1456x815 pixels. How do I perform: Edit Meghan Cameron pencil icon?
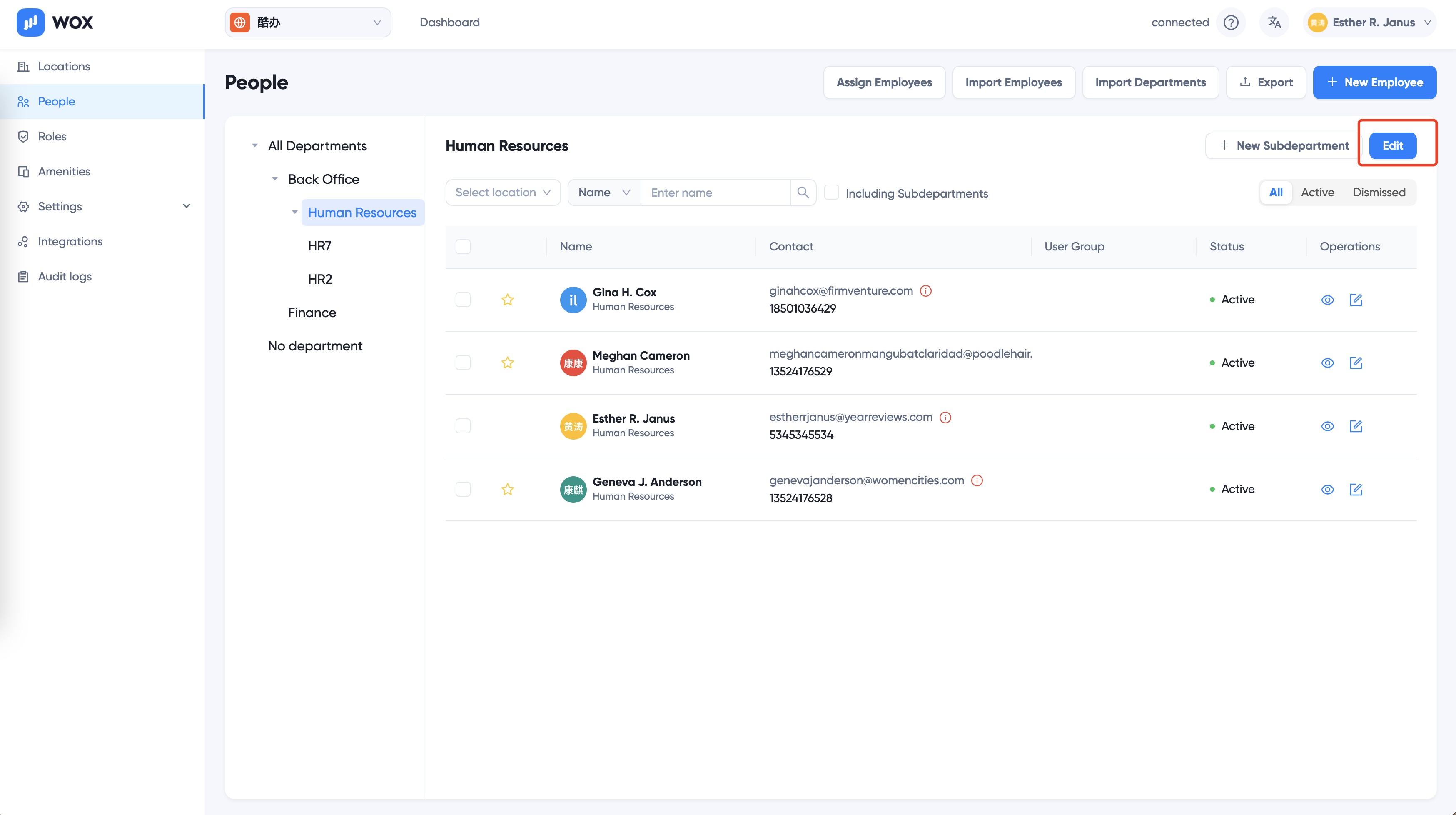coord(1356,362)
